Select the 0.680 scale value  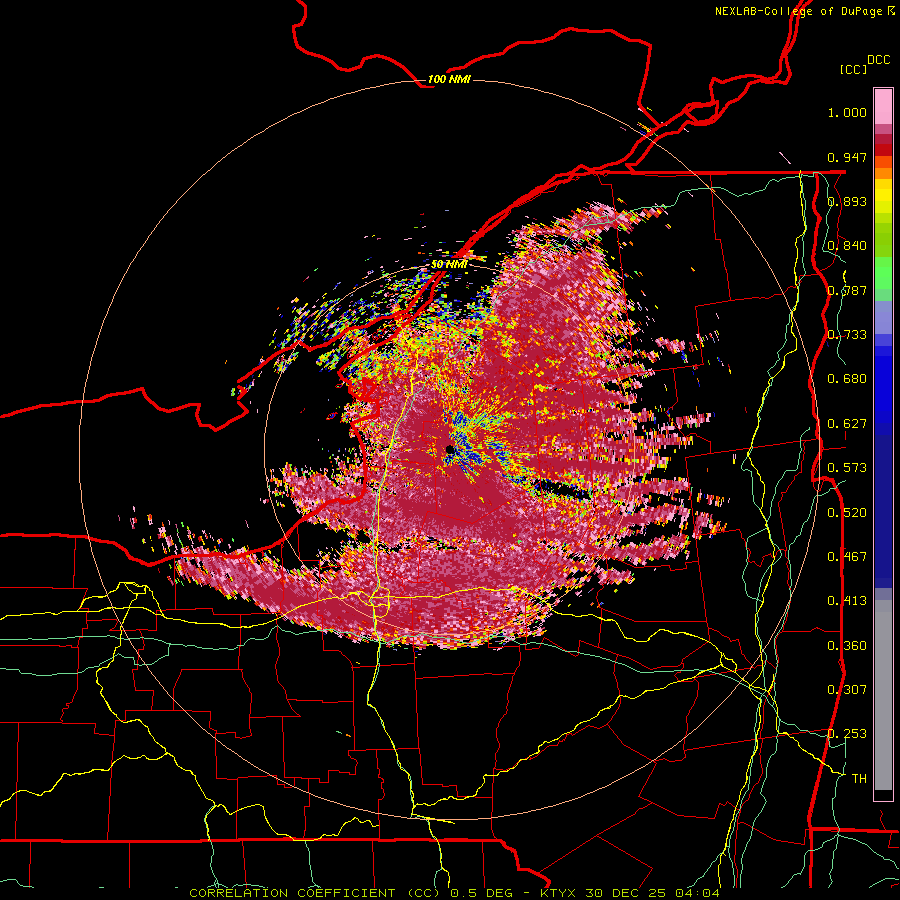tap(847, 379)
